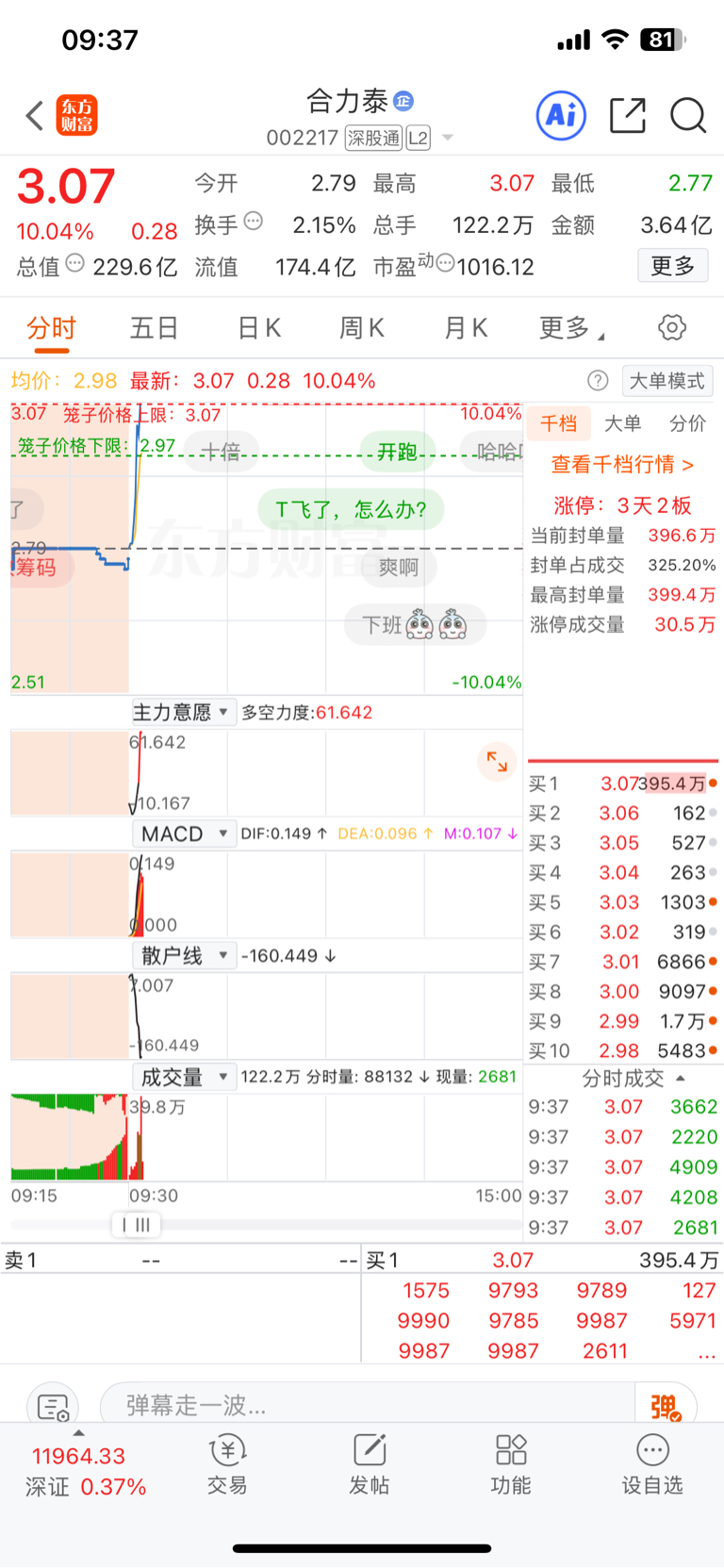Tap the 卖1 bottom order row
Viewport: 724px width, 1568px height.
pyautogui.click(x=181, y=1261)
